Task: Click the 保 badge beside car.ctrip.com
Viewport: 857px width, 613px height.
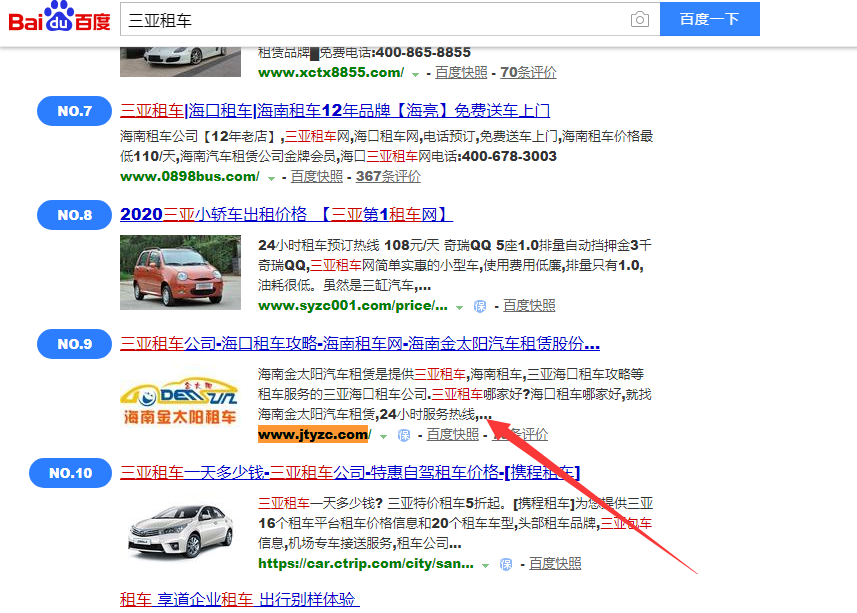Action: pos(506,564)
